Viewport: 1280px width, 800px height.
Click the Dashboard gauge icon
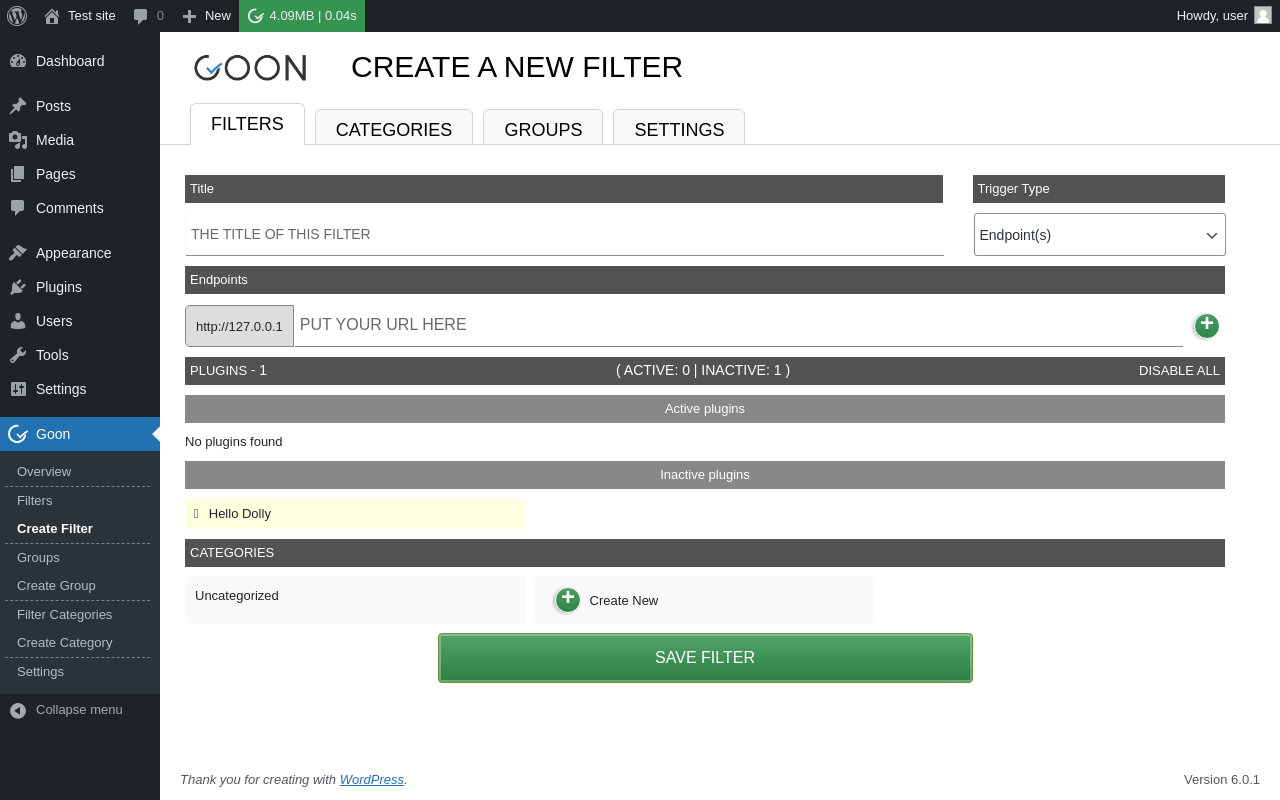18,61
